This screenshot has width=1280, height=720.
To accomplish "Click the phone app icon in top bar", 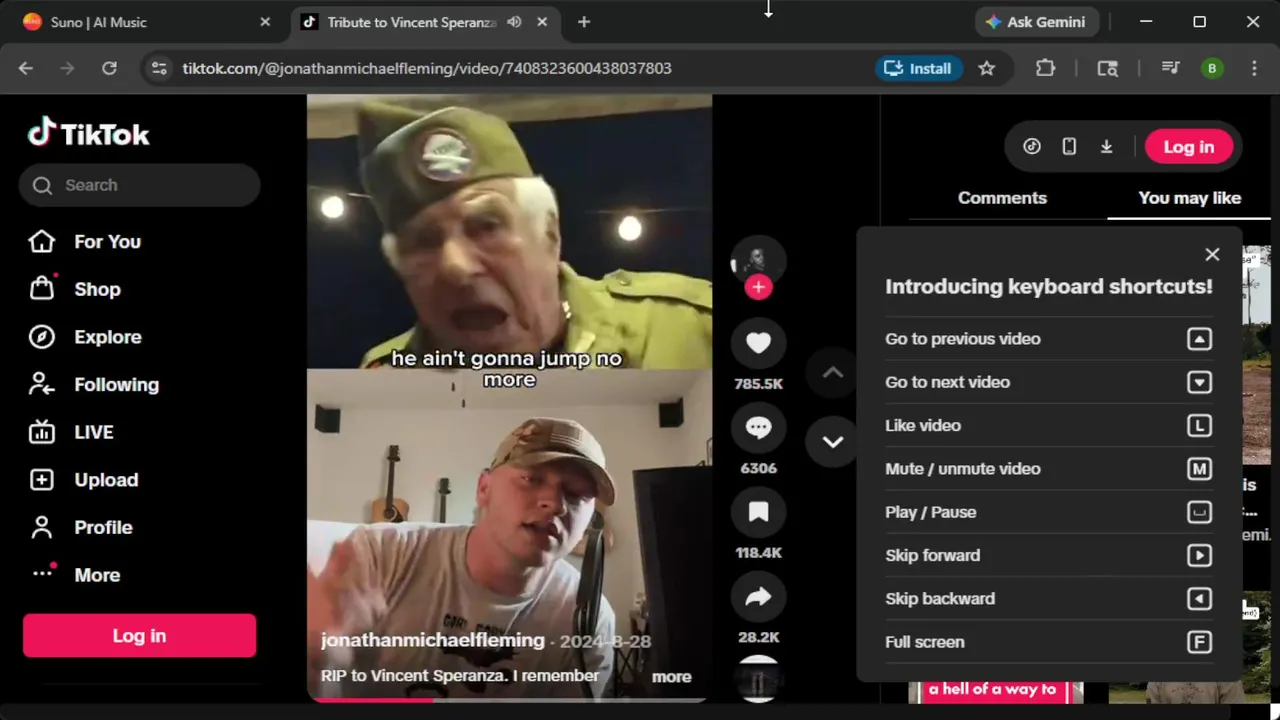I will [x=1069, y=147].
